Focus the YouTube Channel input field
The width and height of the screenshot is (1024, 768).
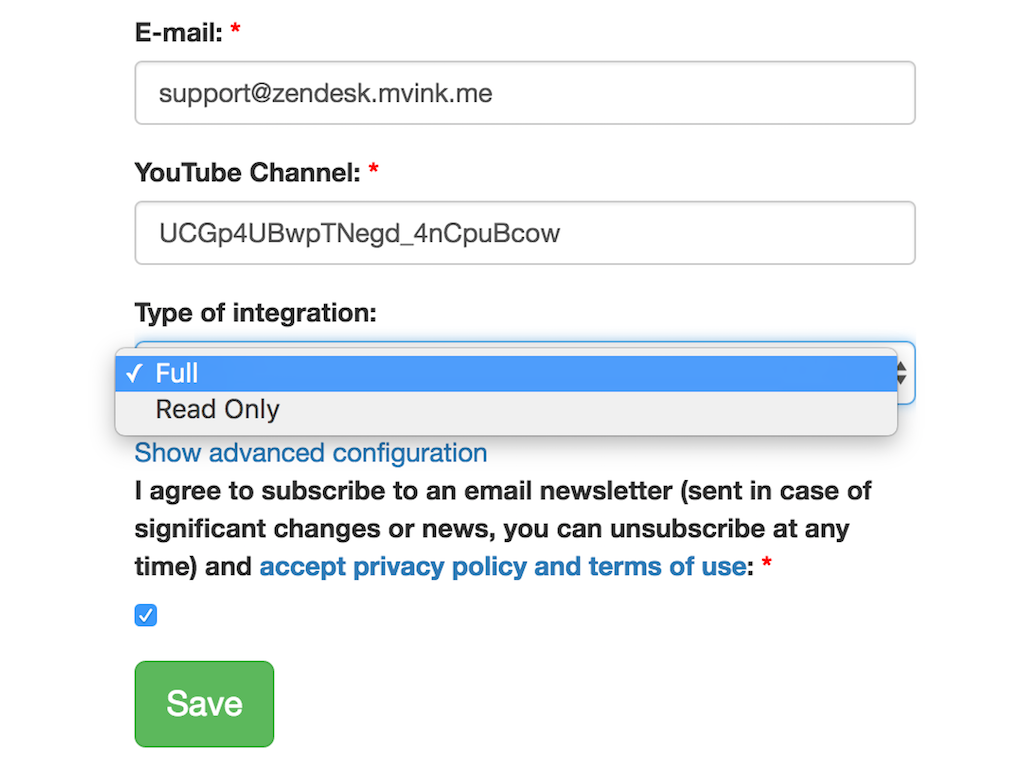524,233
